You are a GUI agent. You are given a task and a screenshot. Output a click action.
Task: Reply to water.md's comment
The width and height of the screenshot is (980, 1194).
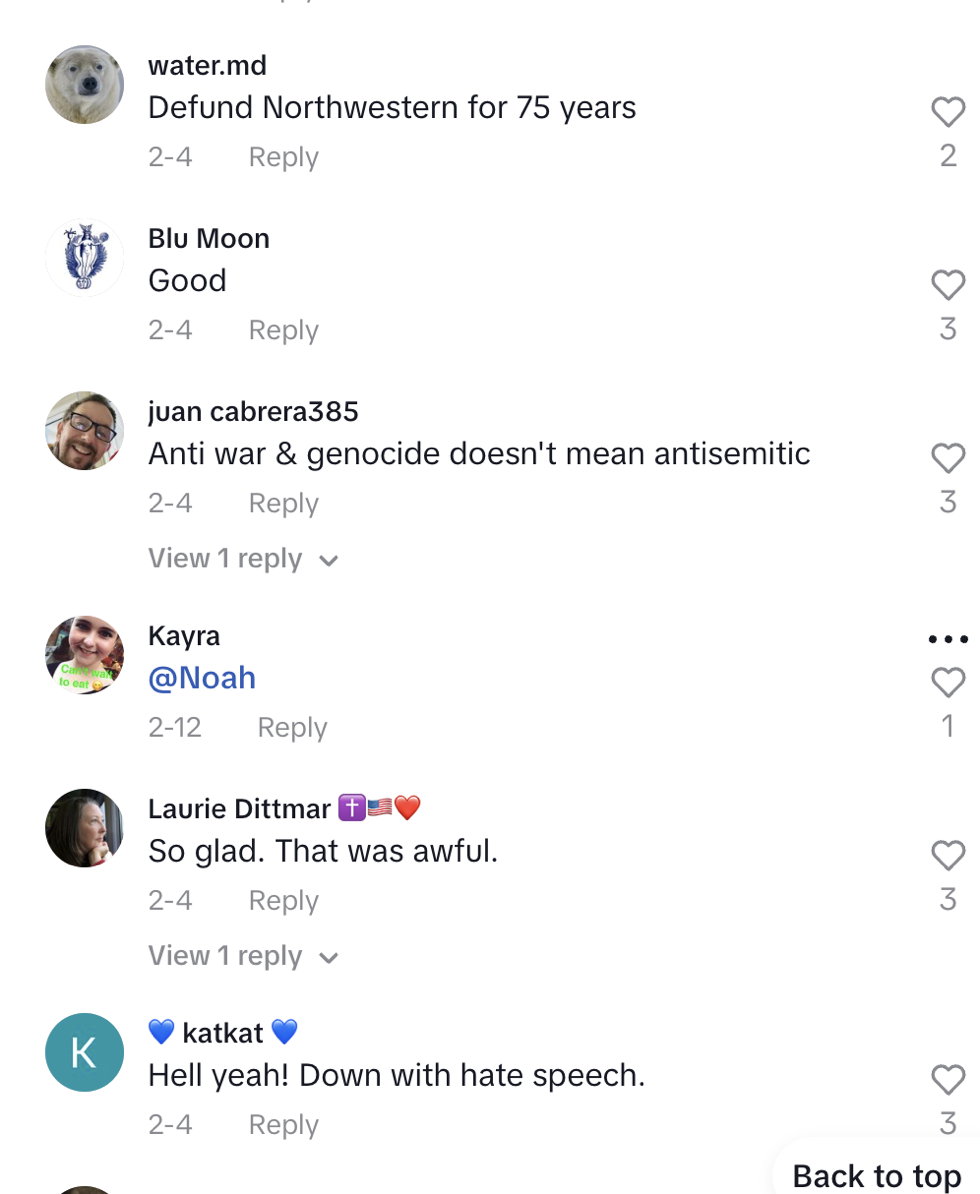tap(283, 157)
